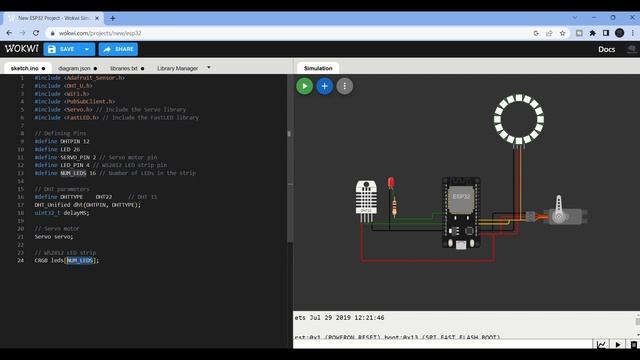The width and height of the screenshot is (640, 360).
Task: Click the '#define LED 26' line
Action: click(x=57, y=149)
